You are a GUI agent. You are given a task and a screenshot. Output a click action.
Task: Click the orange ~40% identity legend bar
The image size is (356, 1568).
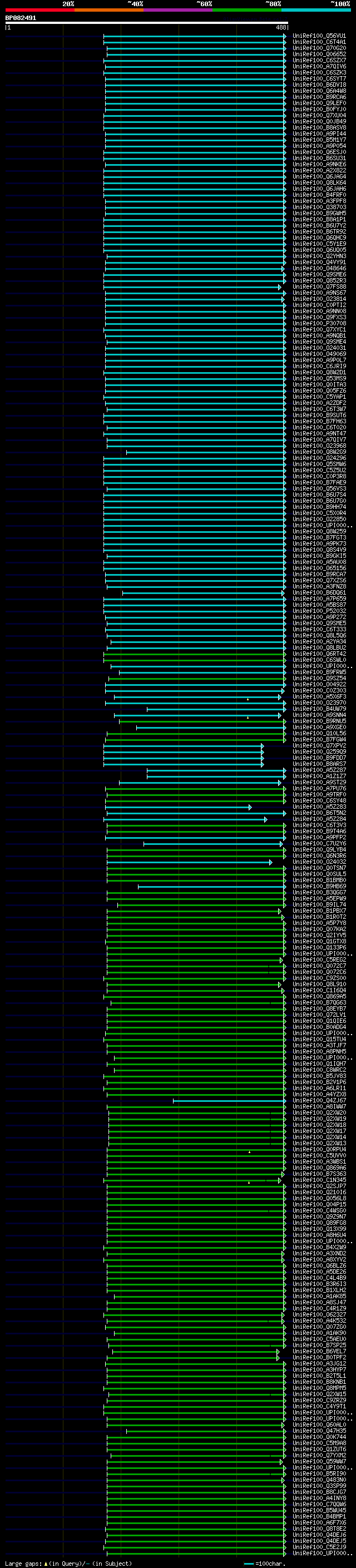coord(109,10)
